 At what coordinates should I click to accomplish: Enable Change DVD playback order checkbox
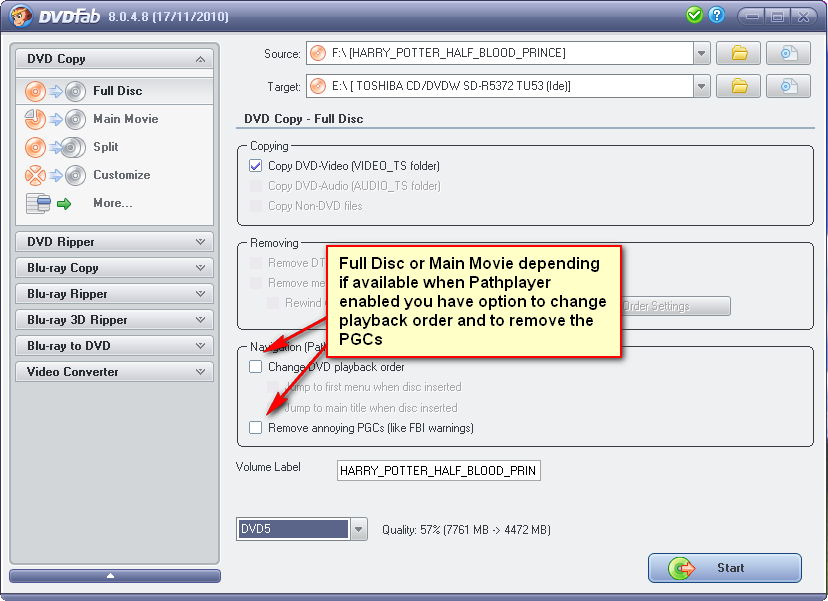tap(256, 367)
